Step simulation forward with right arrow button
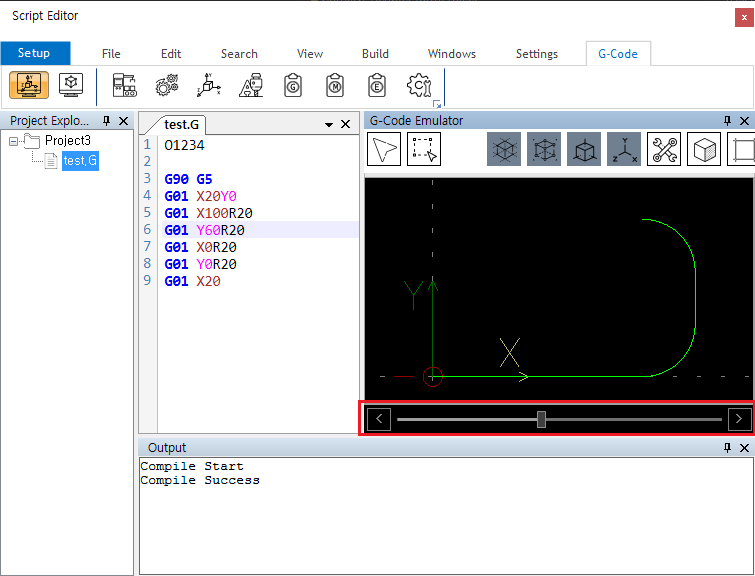 tap(739, 419)
